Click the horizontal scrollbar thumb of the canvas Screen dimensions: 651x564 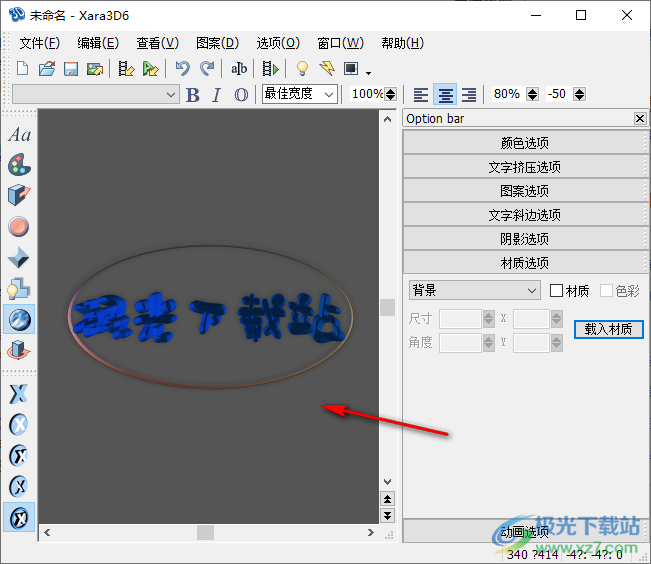point(205,532)
